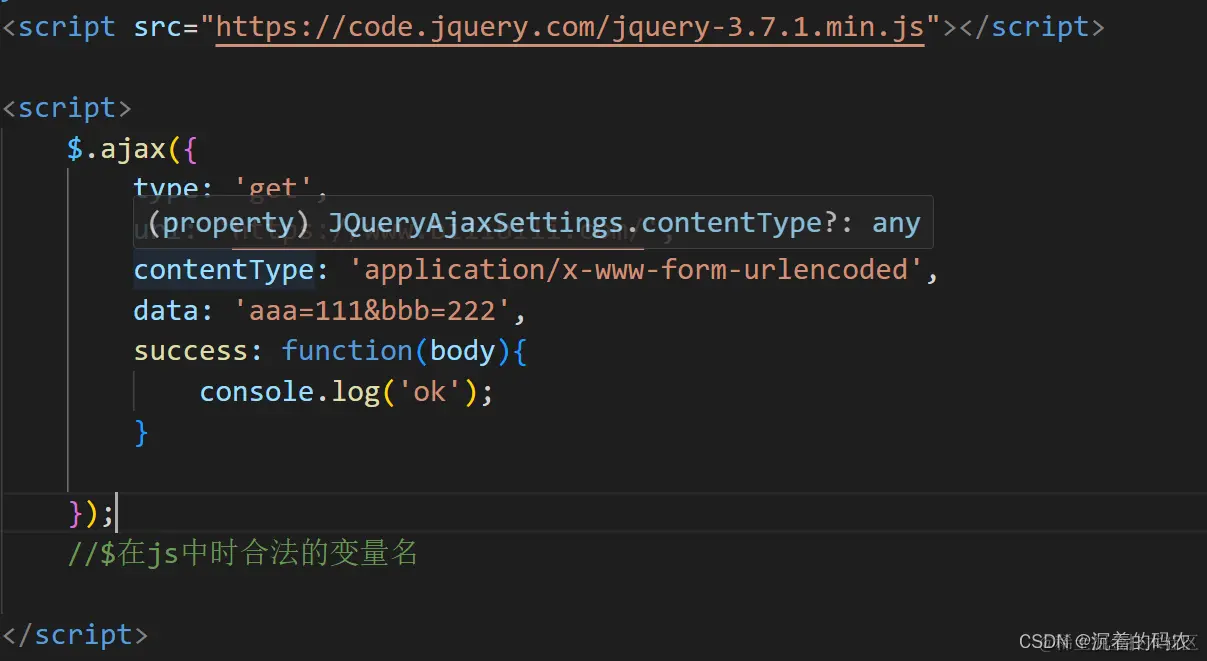Viewport: 1207px width, 661px height.
Task: Click the JQueryAjaxSettings.contentType hover tooltip
Action: click(x=534, y=222)
